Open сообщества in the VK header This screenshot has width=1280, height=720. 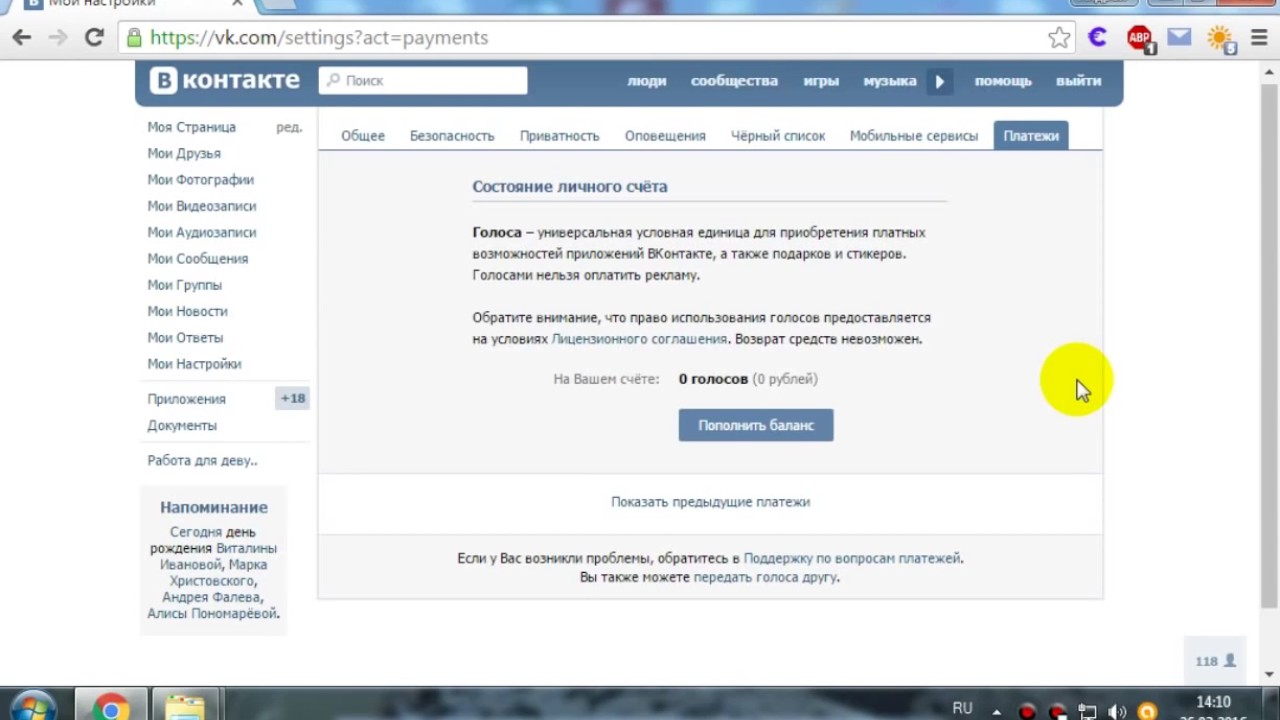point(734,81)
